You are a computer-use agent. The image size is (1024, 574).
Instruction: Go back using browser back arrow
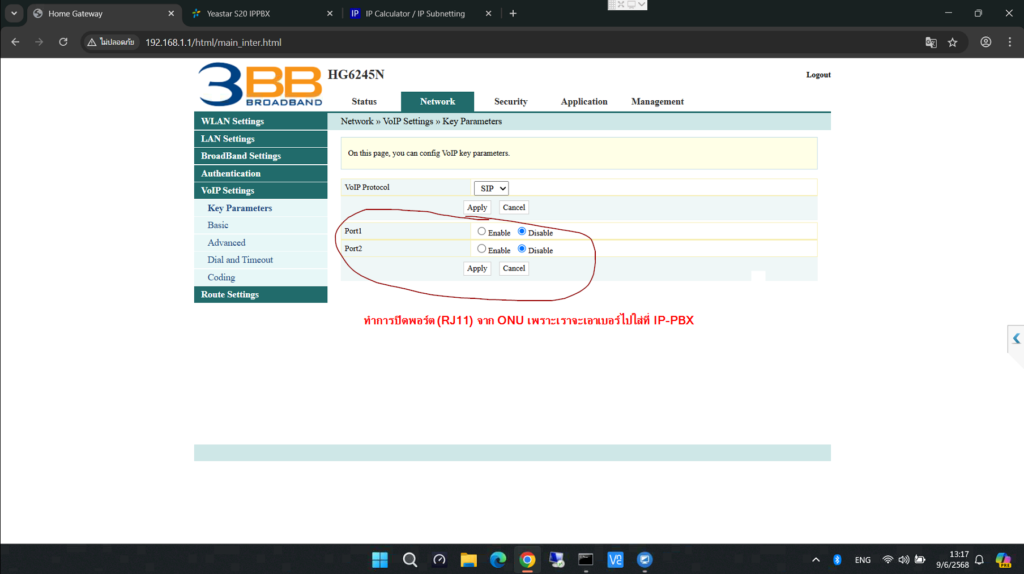click(15, 42)
